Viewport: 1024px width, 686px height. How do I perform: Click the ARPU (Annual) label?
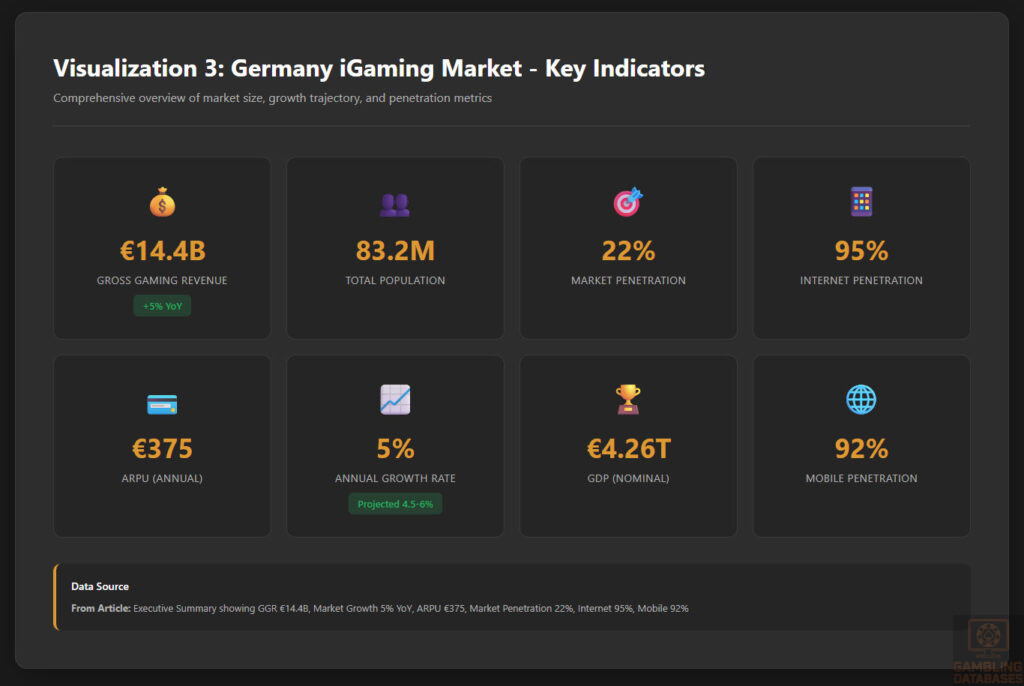tap(161, 478)
